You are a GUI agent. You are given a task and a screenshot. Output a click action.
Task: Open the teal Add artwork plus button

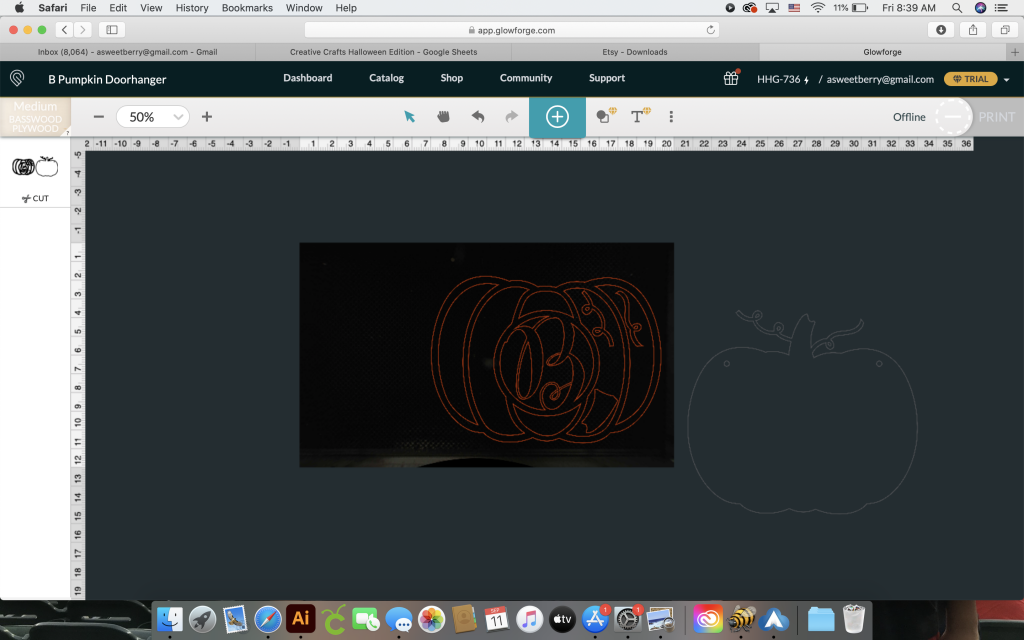557,117
